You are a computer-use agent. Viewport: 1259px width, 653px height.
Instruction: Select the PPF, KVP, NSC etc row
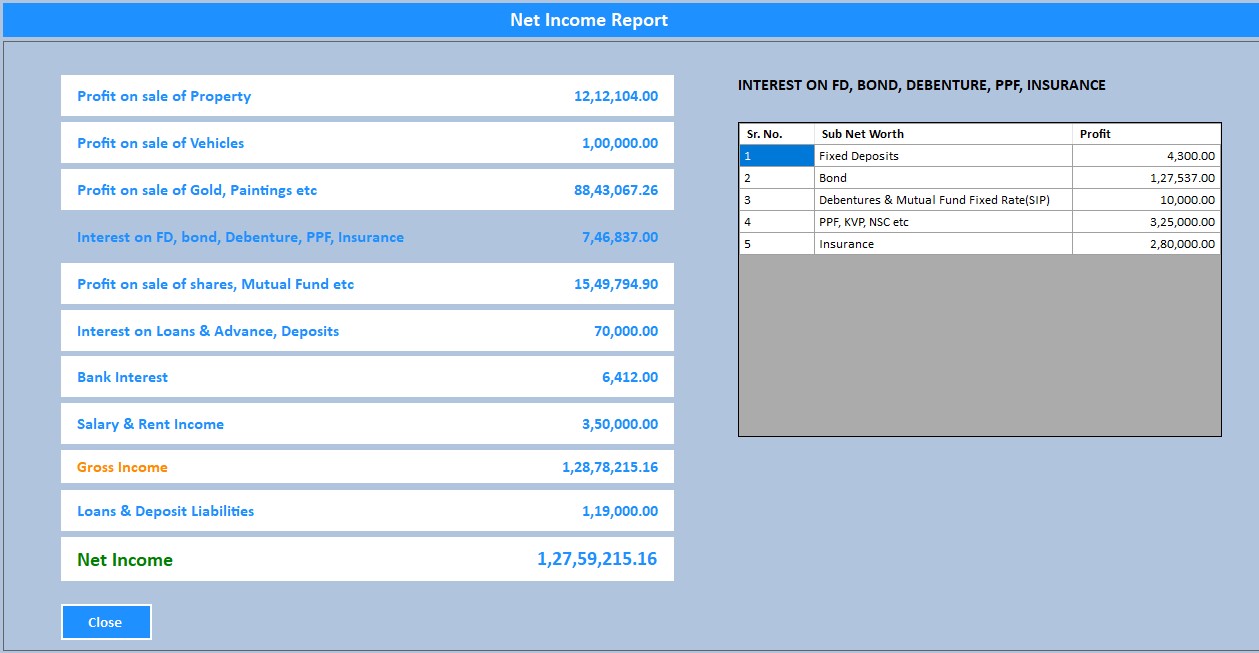942,222
